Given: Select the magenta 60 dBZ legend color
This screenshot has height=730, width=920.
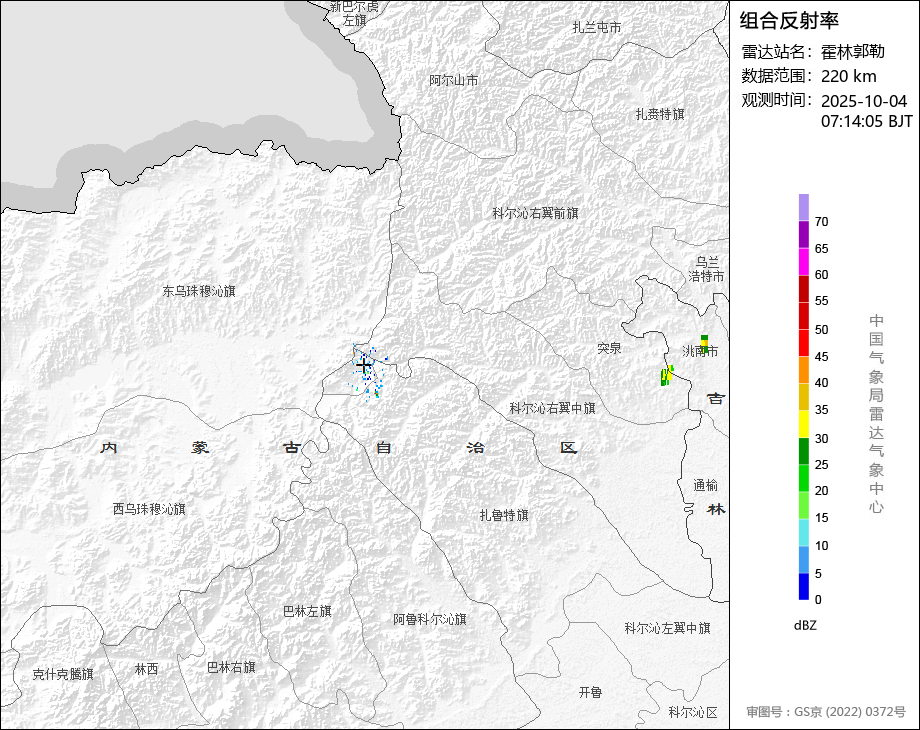Looking at the screenshot, I should (x=804, y=261).
